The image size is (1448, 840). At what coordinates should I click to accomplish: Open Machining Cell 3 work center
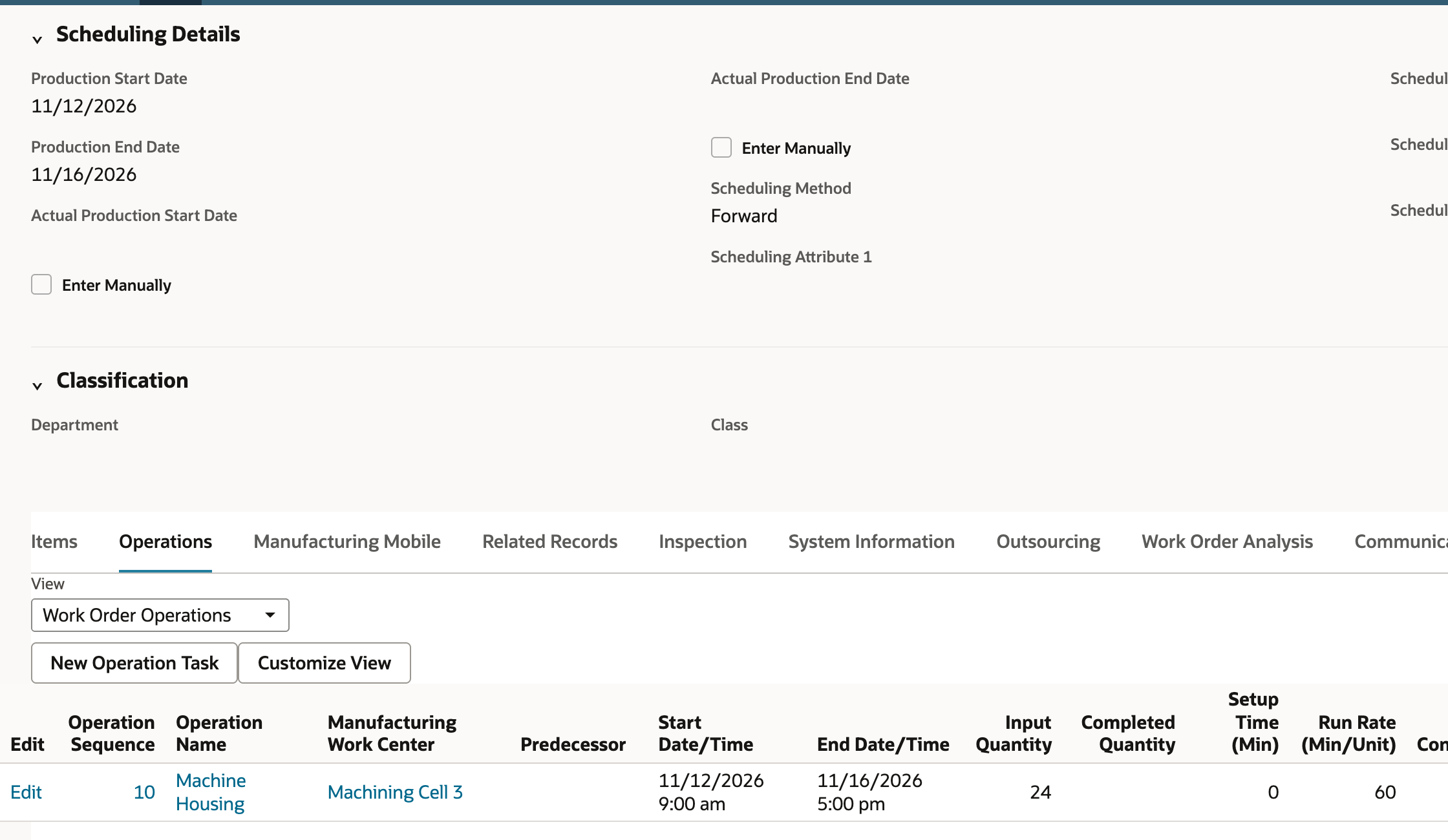point(395,792)
